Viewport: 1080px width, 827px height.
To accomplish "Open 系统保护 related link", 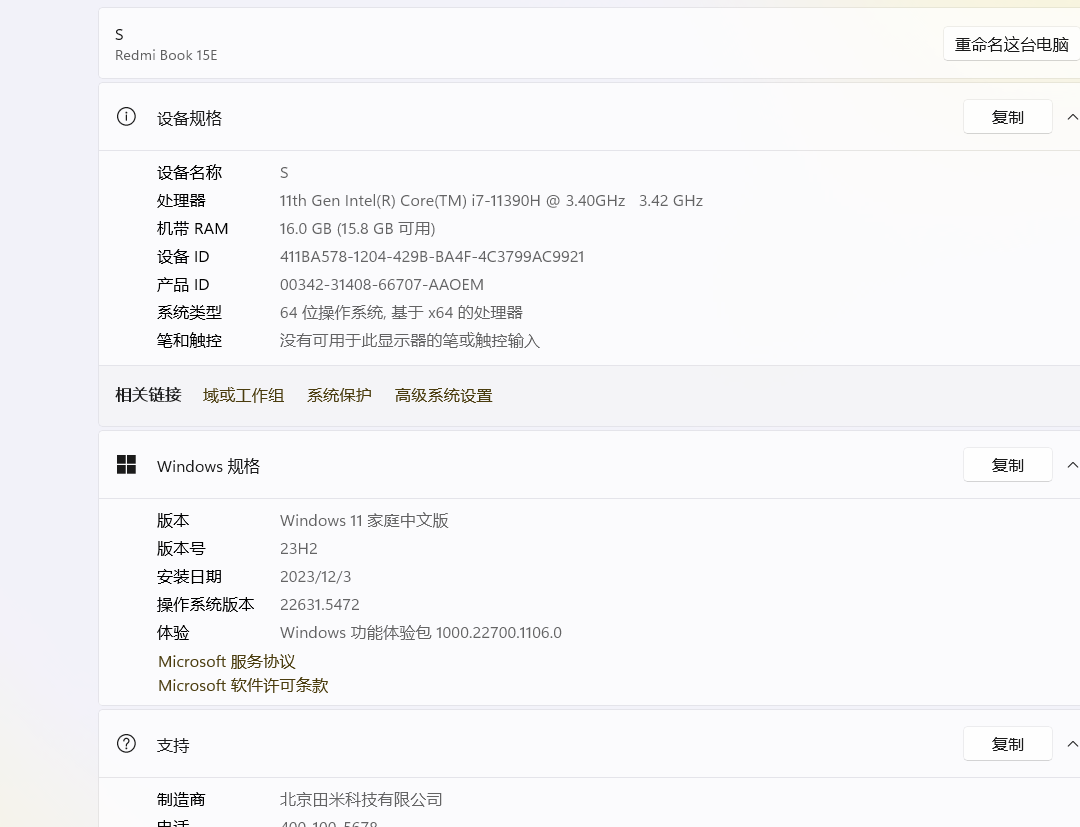I will (339, 395).
